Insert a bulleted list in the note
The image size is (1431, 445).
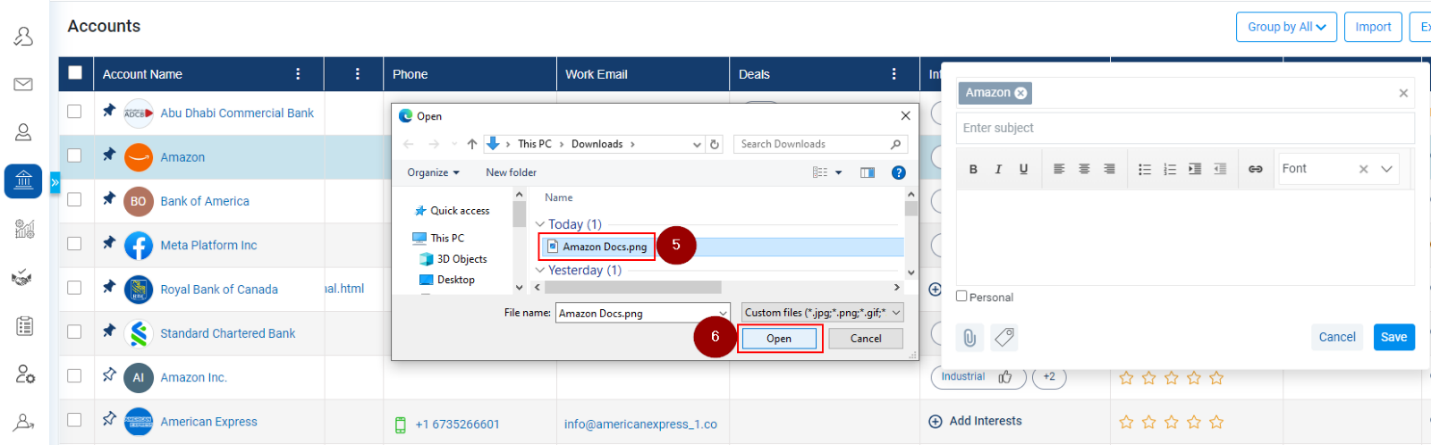point(1145,169)
